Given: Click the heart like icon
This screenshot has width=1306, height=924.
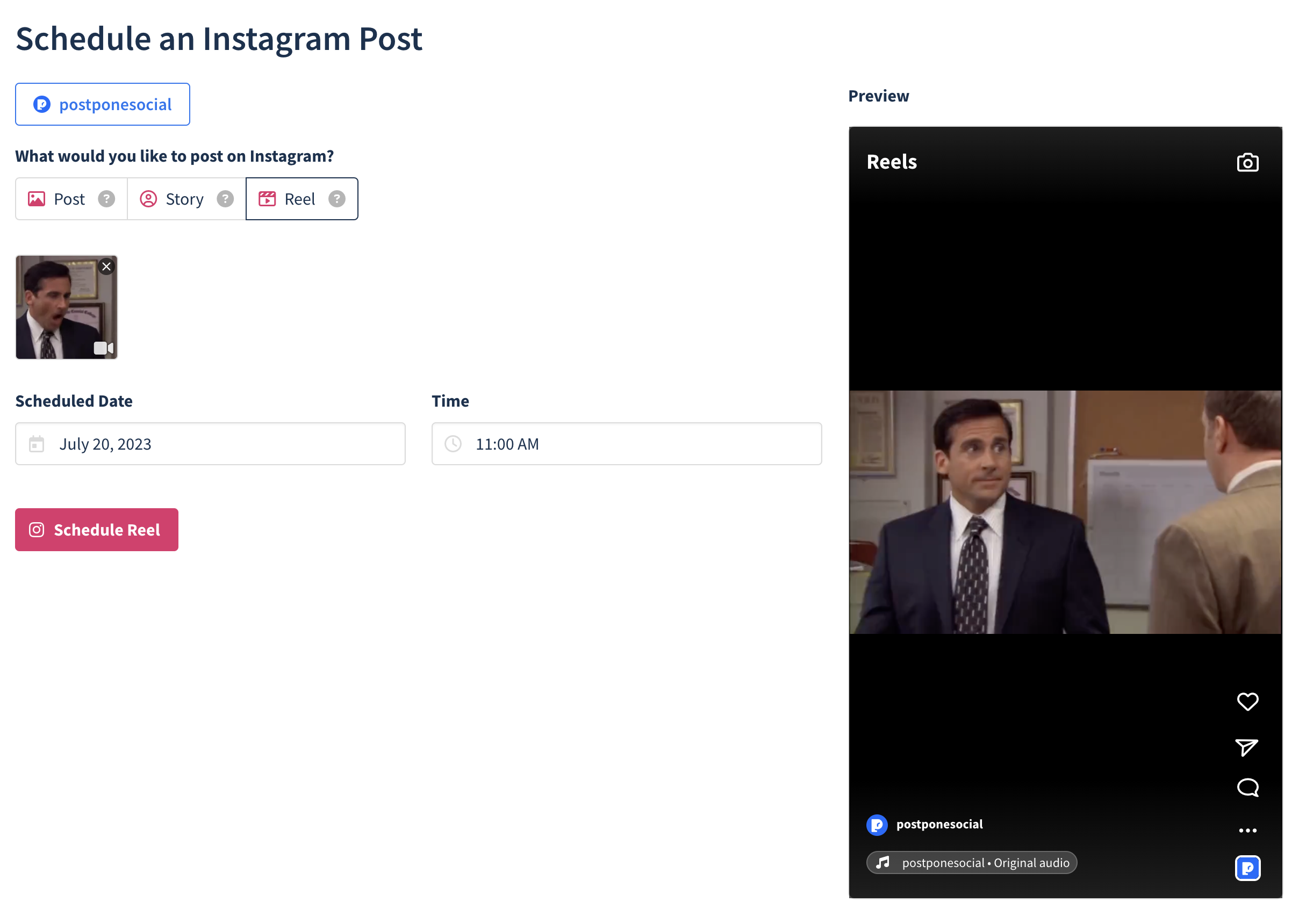Looking at the screenshot, I should point(1247,702).
